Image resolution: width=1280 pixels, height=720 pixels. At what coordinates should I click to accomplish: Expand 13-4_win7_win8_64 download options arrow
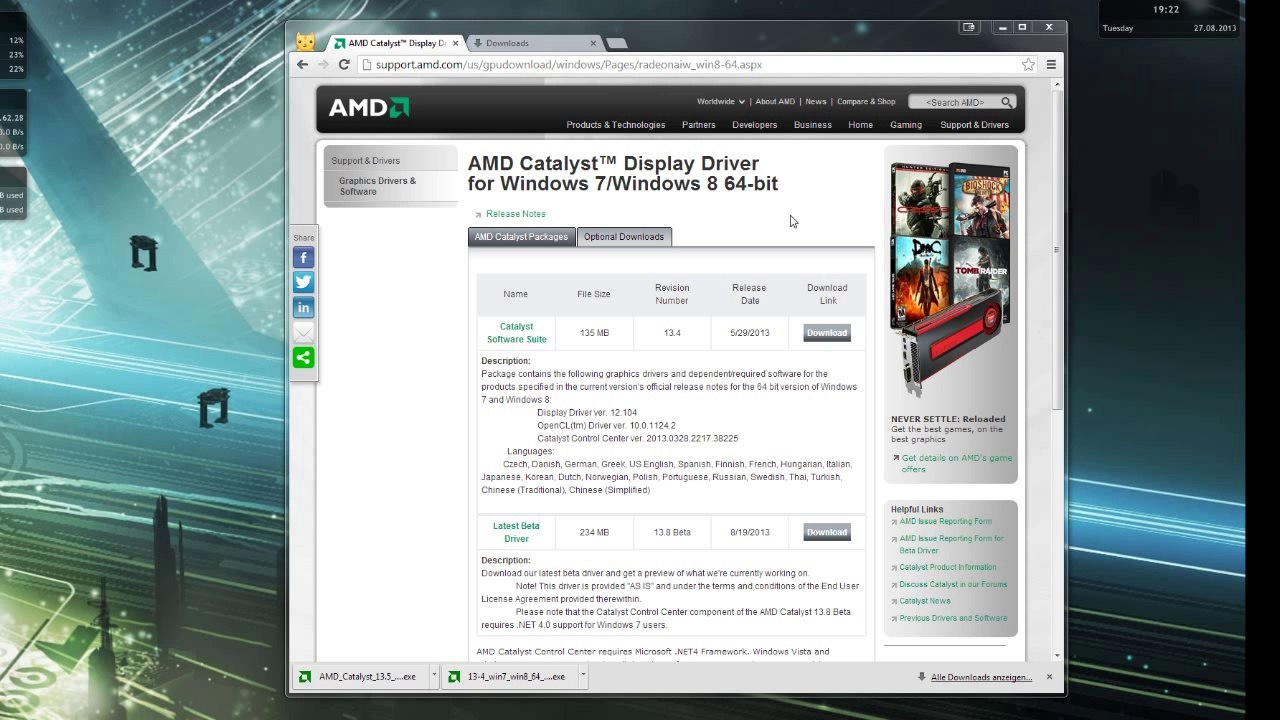pyautogui.click(x=583, y=676)
